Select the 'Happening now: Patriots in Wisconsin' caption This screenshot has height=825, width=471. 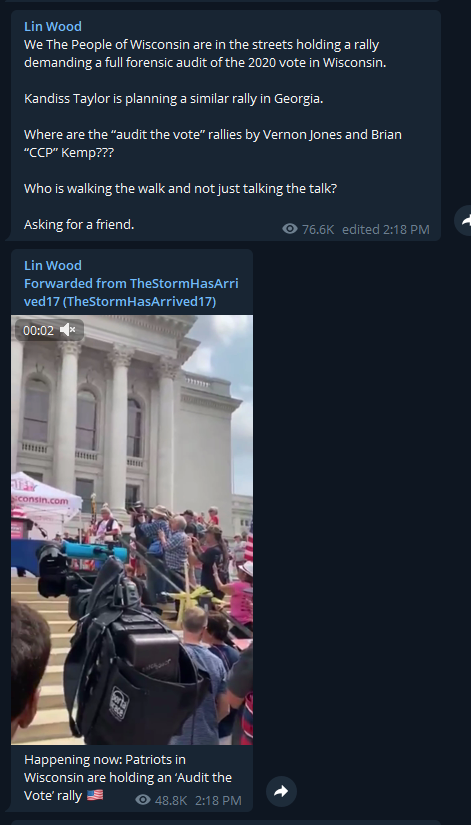click(x=128, y=777)
